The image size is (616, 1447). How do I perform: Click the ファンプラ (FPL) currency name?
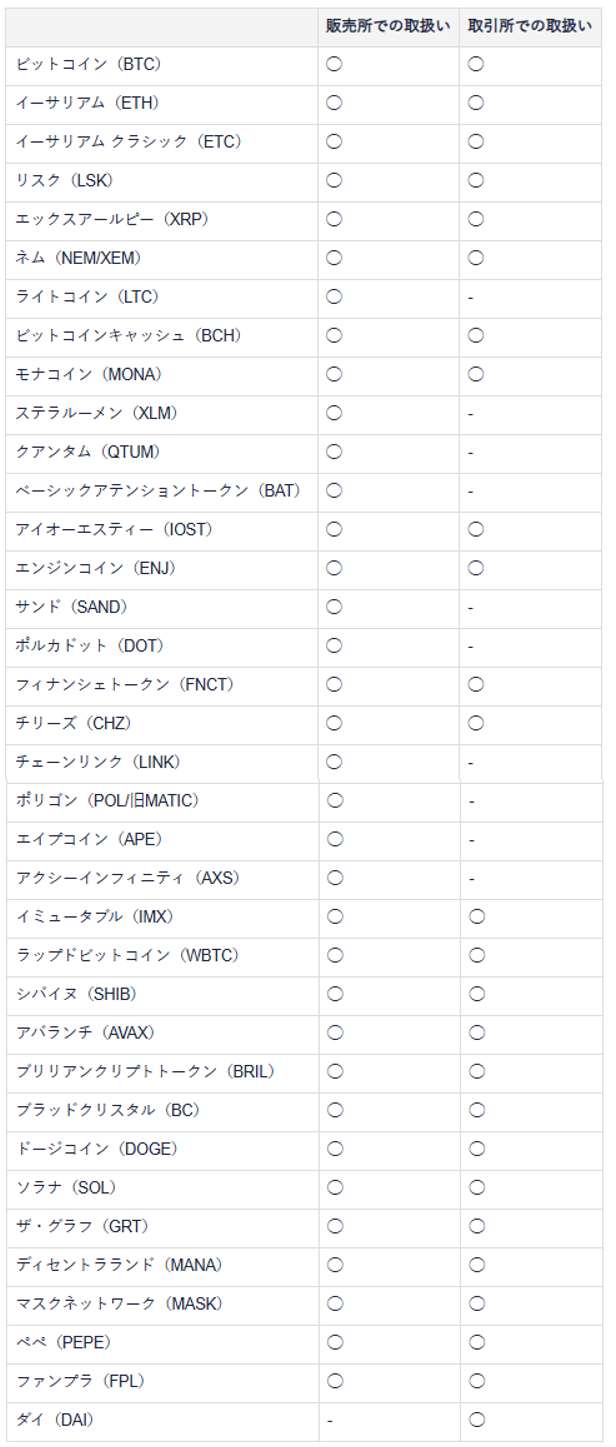coord(81,1381)
